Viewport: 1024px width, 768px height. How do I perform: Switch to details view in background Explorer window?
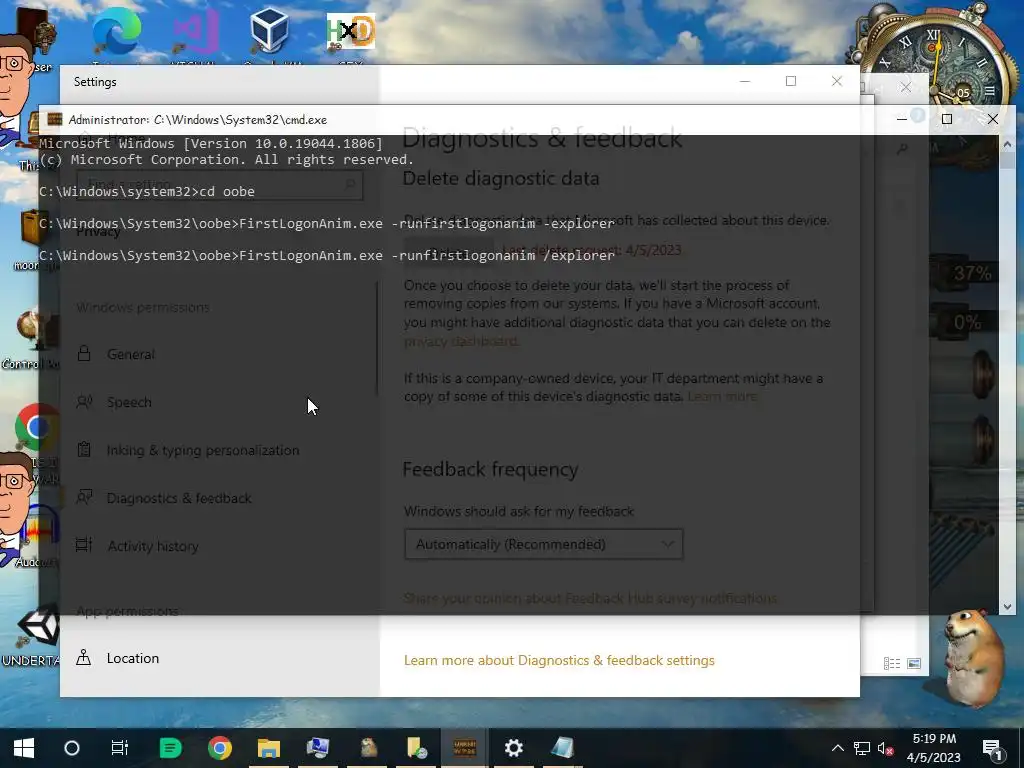point(891,664)
